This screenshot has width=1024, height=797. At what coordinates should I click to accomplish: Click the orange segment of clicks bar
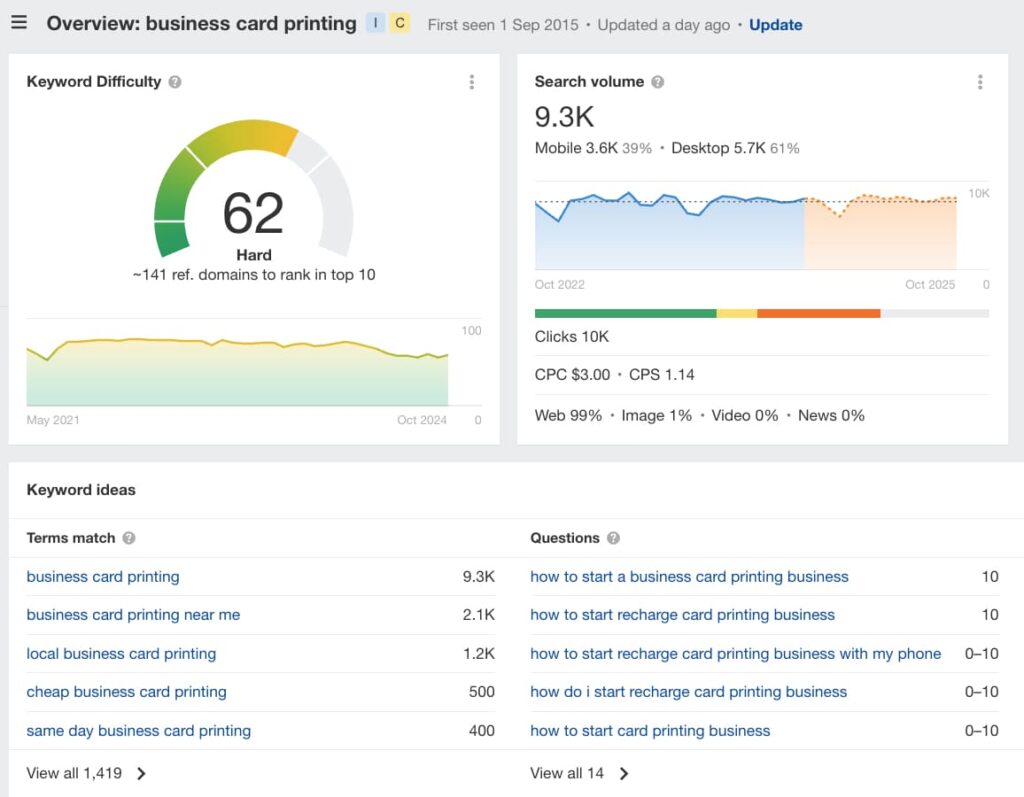[819, 314]
